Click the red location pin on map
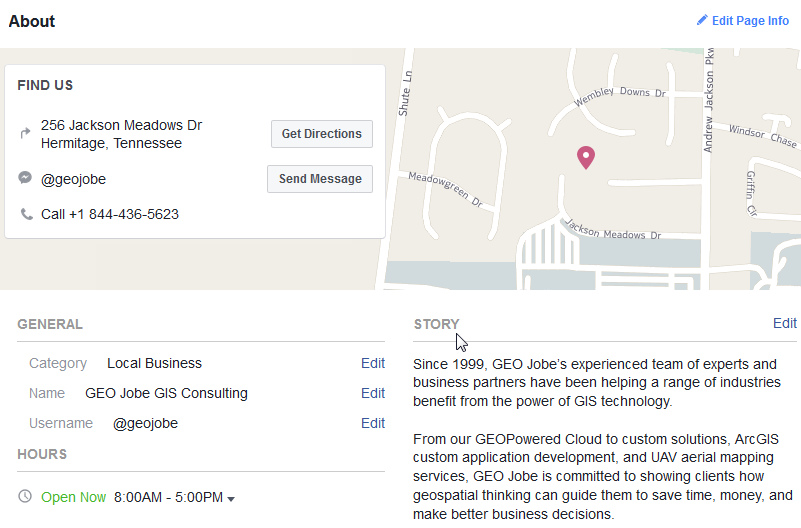The height and width of the screenshot is (528, 801). tap(586, 157)
